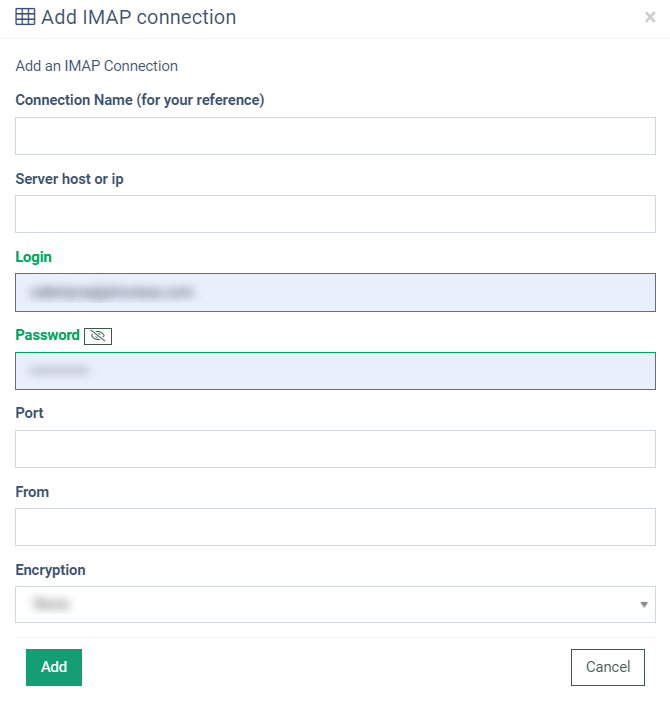Screen dimensions: 670x712
Task: Close the Add IMAP connection dialog
Action: tap(650, 17)
